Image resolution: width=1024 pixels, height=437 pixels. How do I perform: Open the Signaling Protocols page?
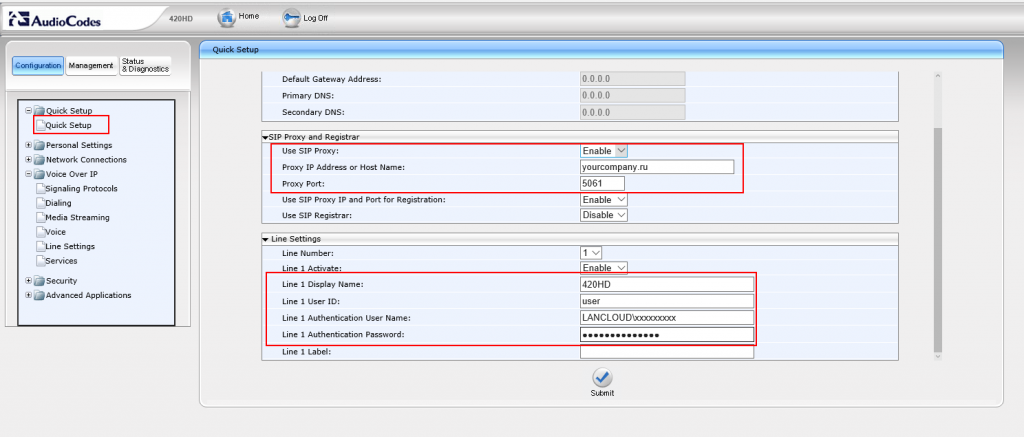(81, 188)
